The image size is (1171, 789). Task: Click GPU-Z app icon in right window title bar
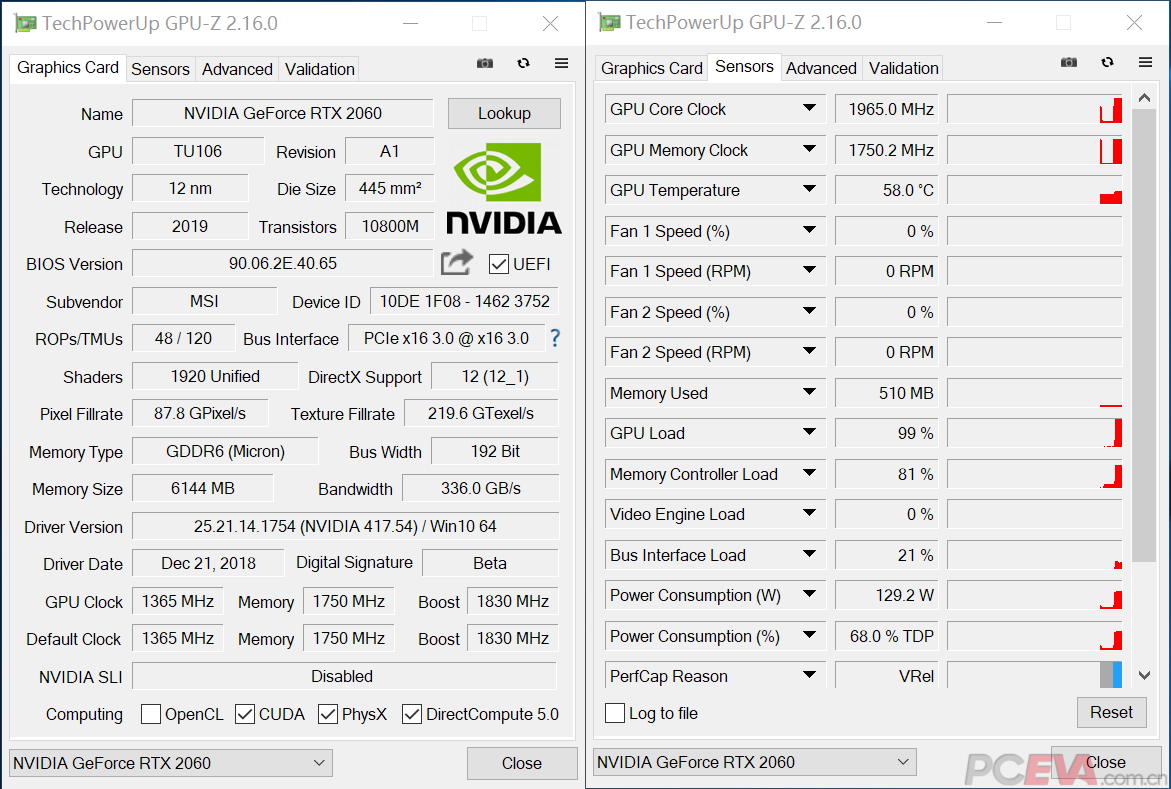tap(609, 22)
